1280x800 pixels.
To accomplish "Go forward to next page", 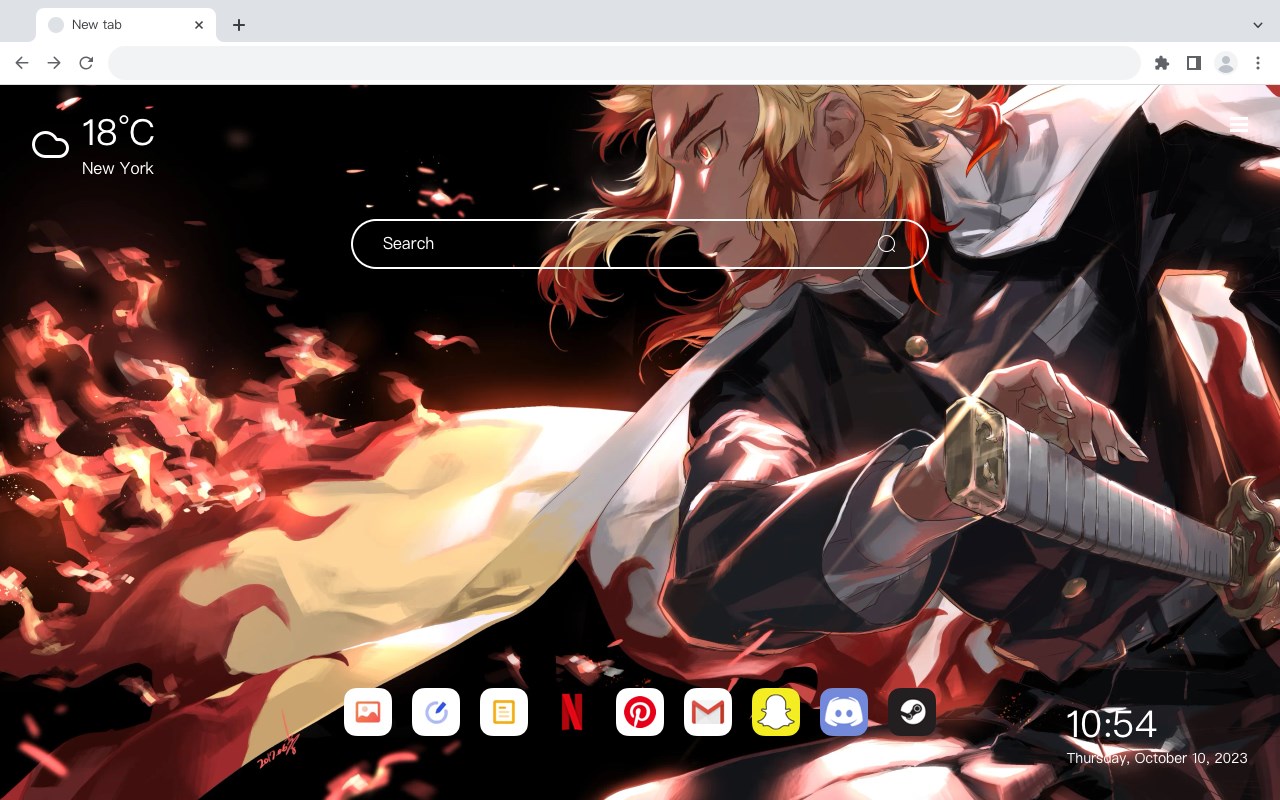I will pos(54,63).
